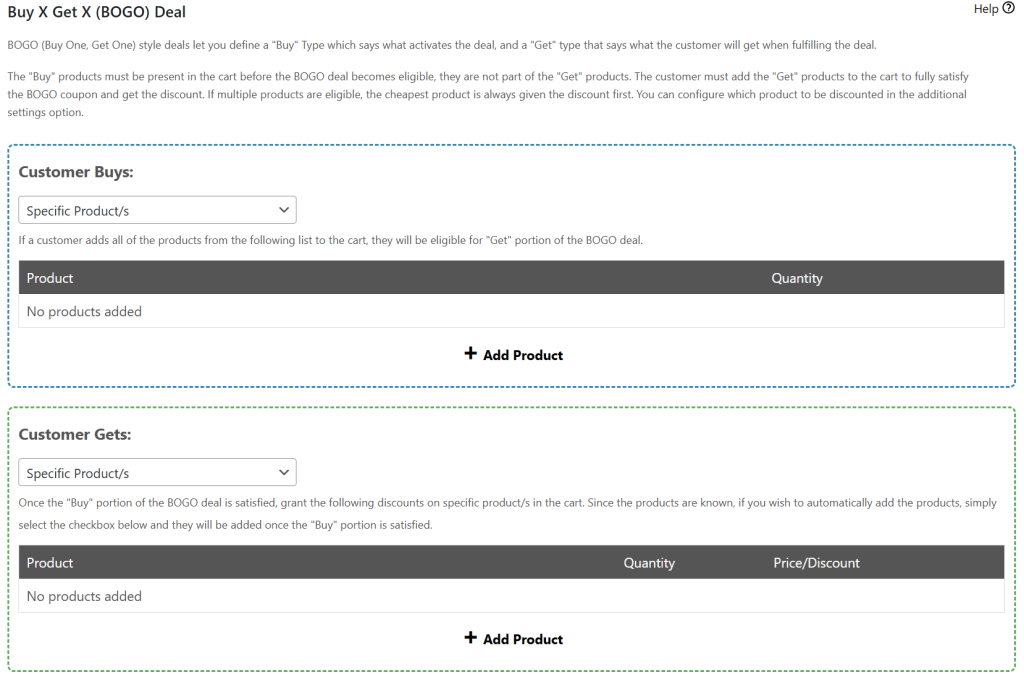1024x693 pixels.
Task: Open the Help question mark icon
Action: pos(1011,8)
